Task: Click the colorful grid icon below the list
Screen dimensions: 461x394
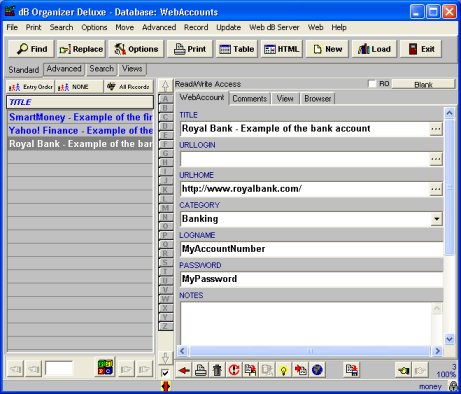Action: pyautogui.click(x=105, y=368)
